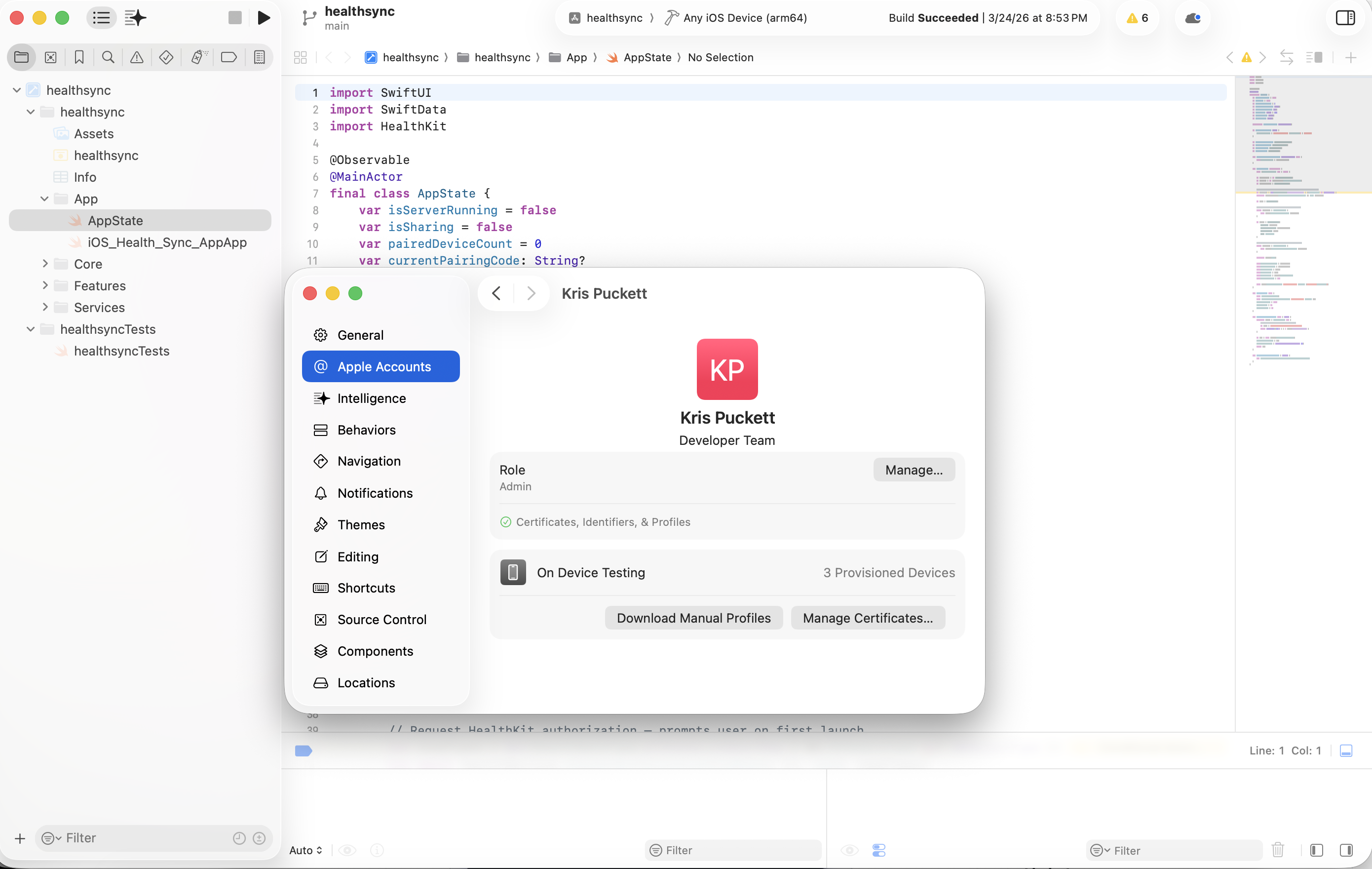Viewport: 1372px width, 869px height.
Task: Open Themes settings pane
Action: (x=381, y=524)
